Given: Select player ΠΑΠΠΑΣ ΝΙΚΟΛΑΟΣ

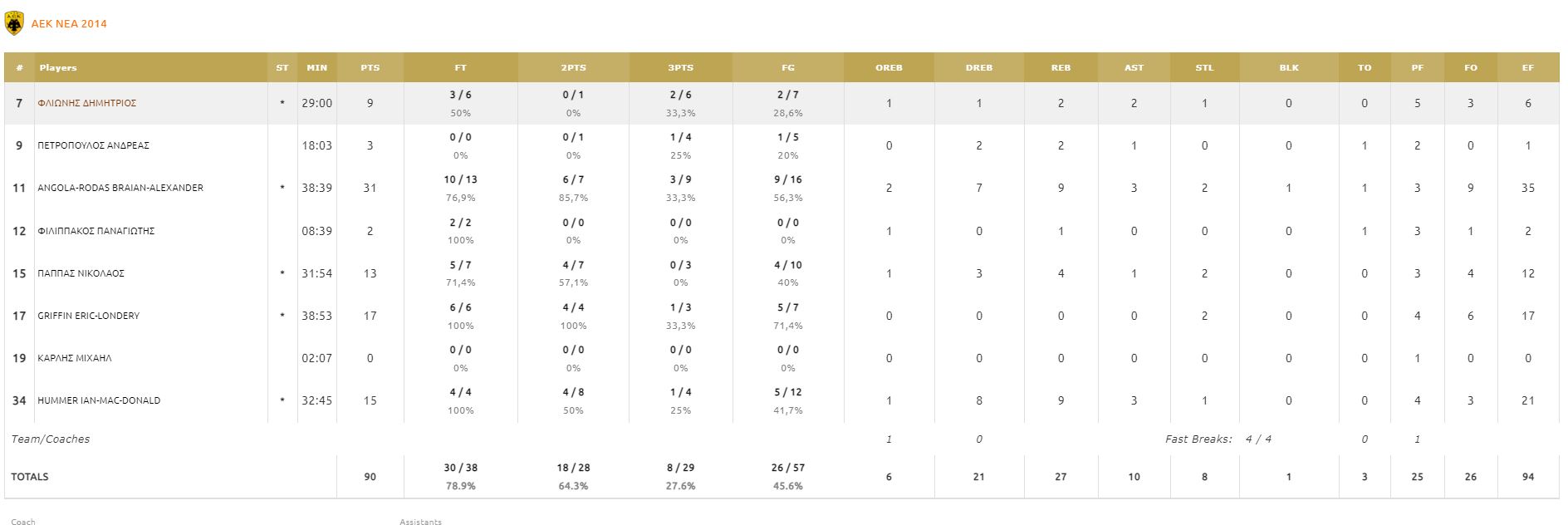Looking at the screenshot, I should click(81, 273).
